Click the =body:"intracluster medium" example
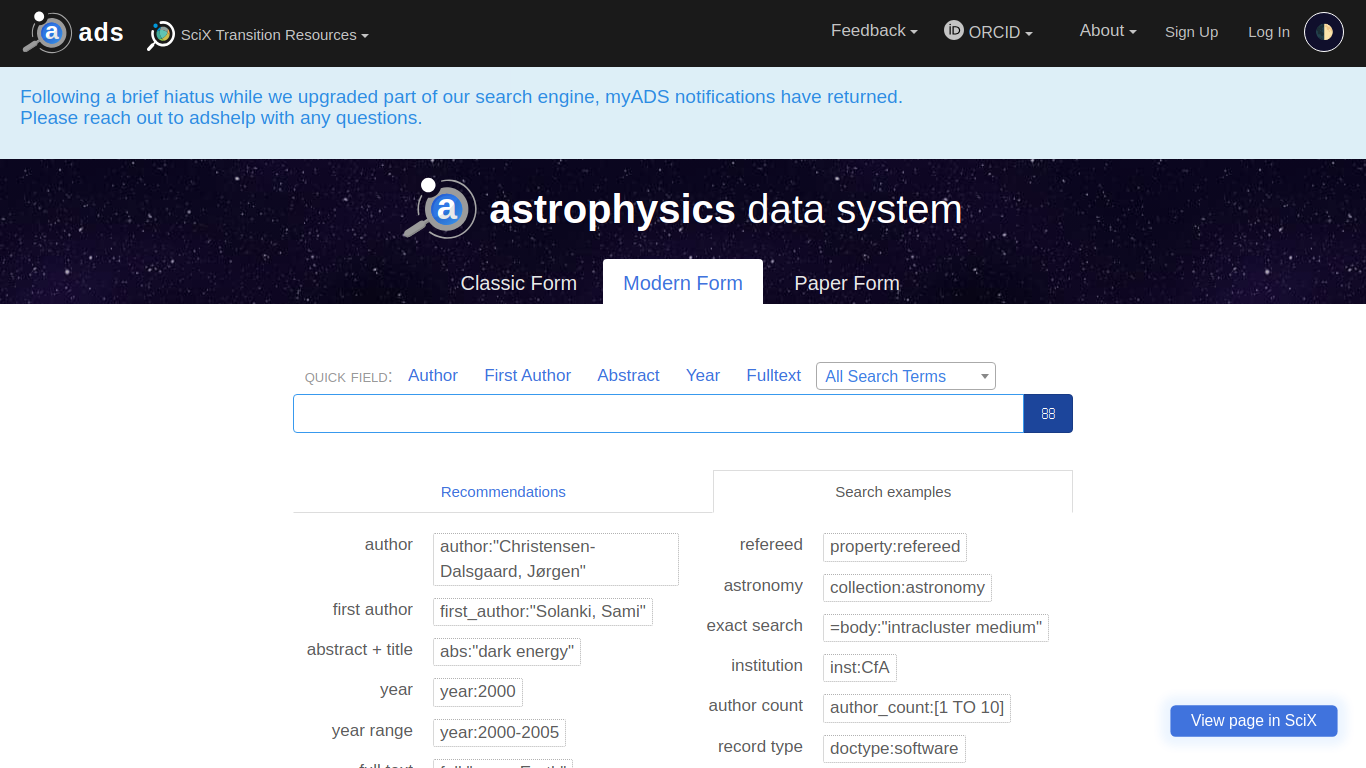The image size is (1366, 768). [x=936, y=628]
